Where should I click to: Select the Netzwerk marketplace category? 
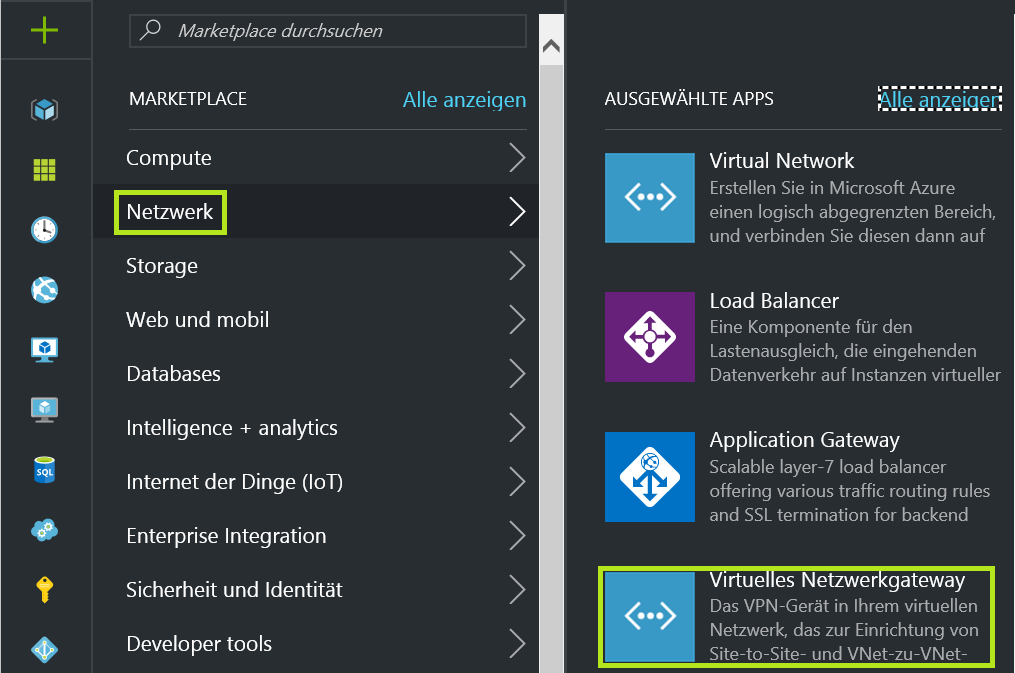pyautogui.click(x=170, y=212)
